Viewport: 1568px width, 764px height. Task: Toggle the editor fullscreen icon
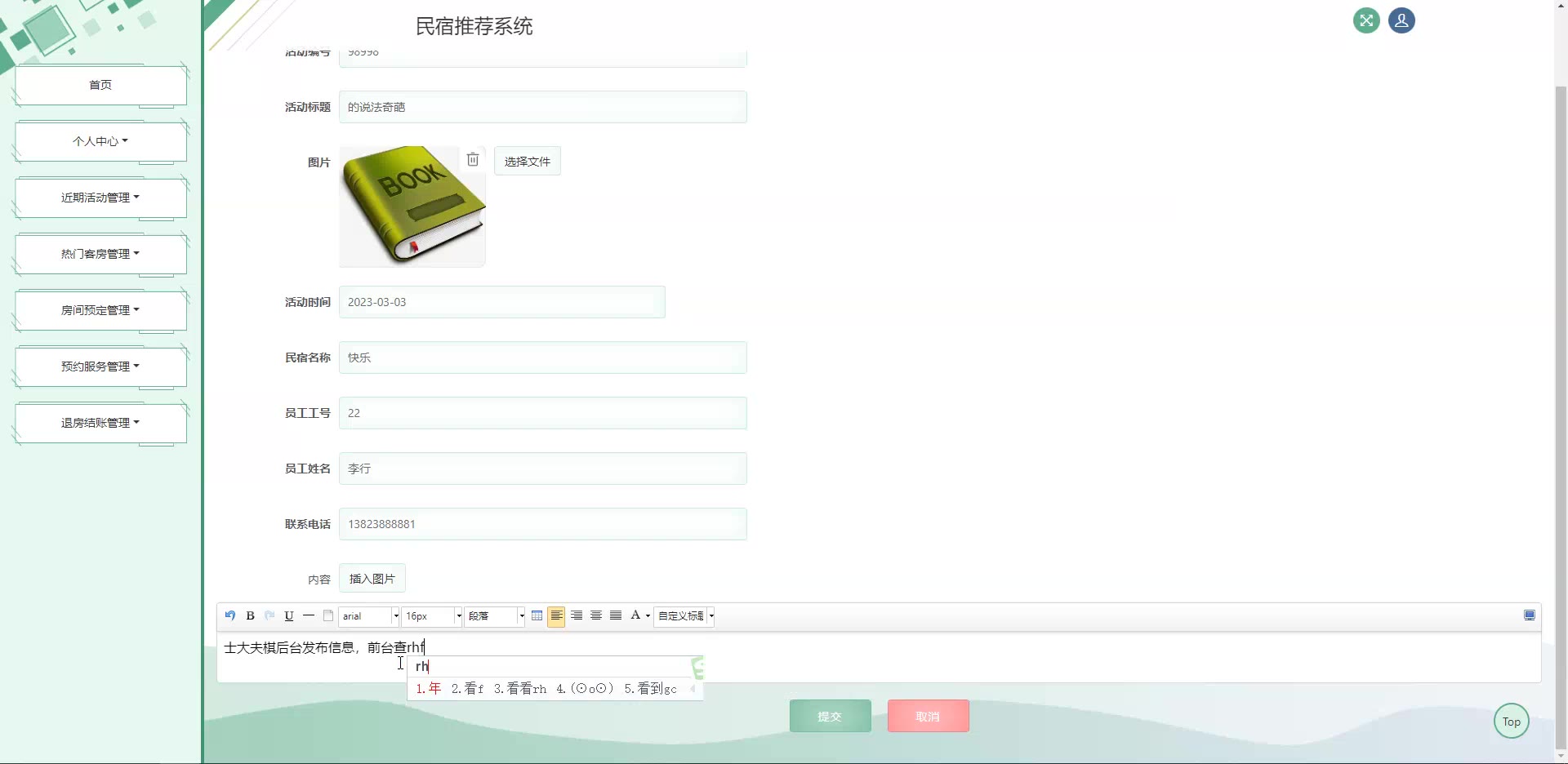(1530, 615)
